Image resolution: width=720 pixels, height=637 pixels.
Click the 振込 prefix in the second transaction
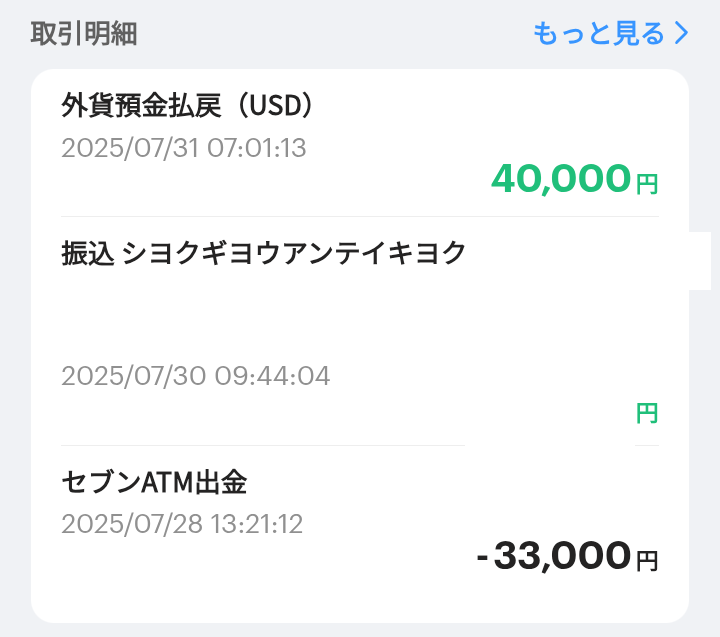click(x=86, y=253)
